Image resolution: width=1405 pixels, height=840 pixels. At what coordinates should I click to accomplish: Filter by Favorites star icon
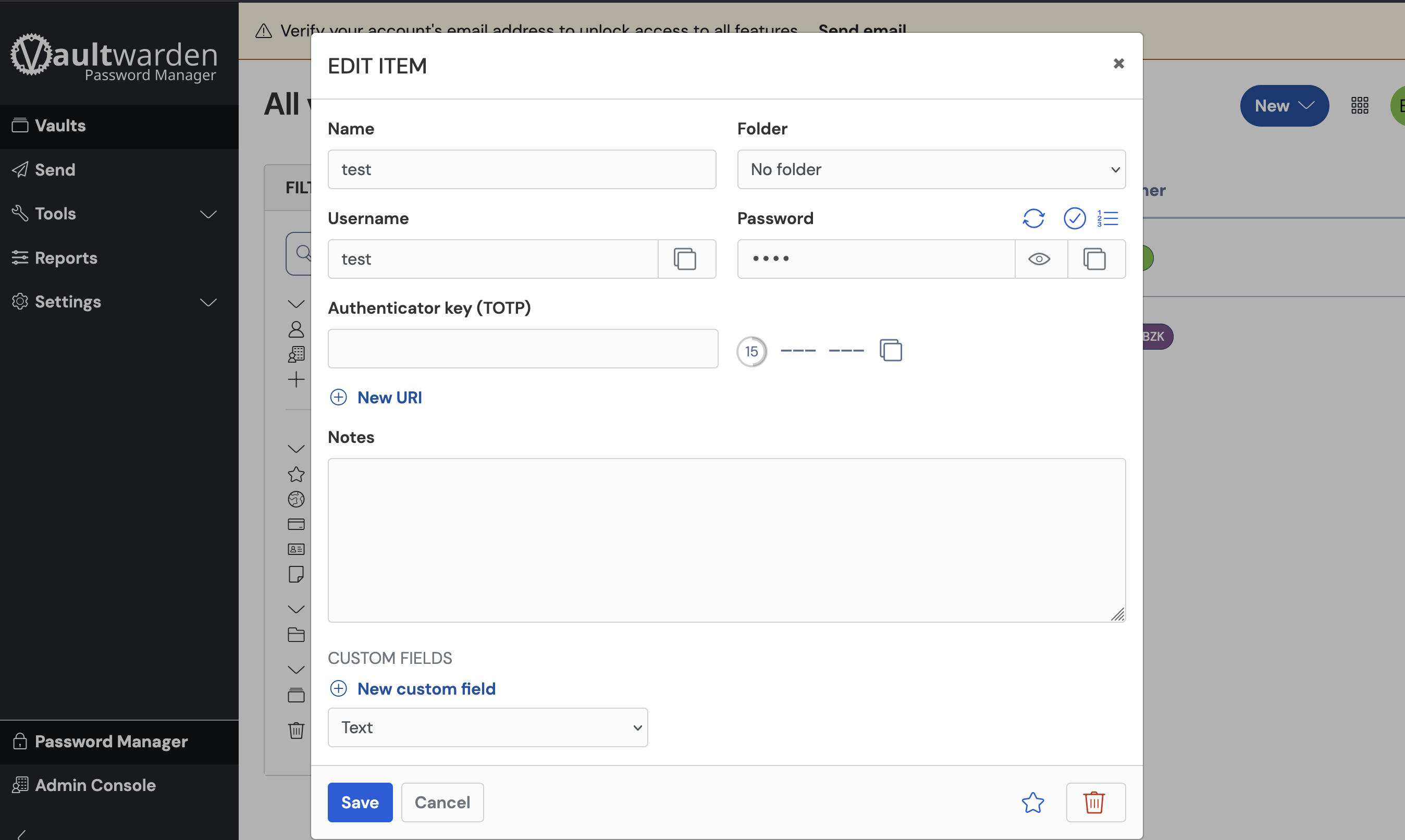click(x=296, y=474)
